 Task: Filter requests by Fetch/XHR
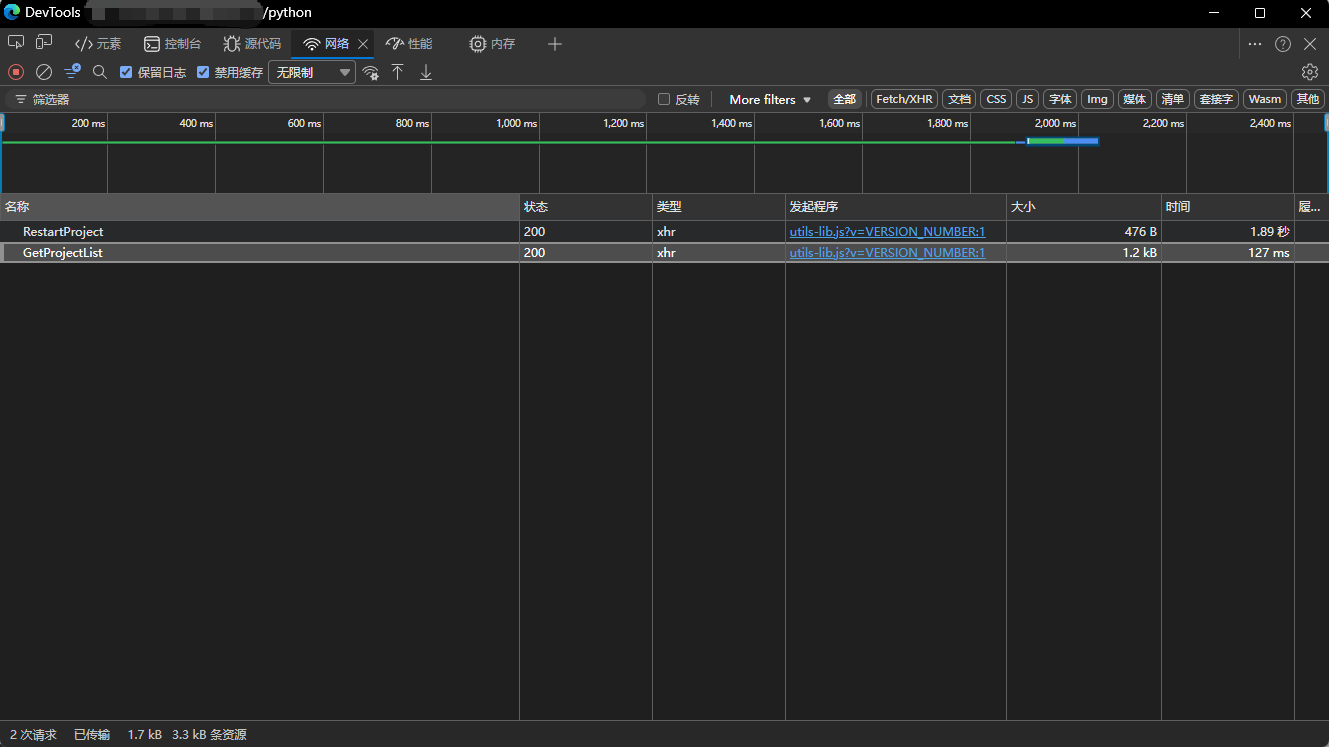click(904, 99)
